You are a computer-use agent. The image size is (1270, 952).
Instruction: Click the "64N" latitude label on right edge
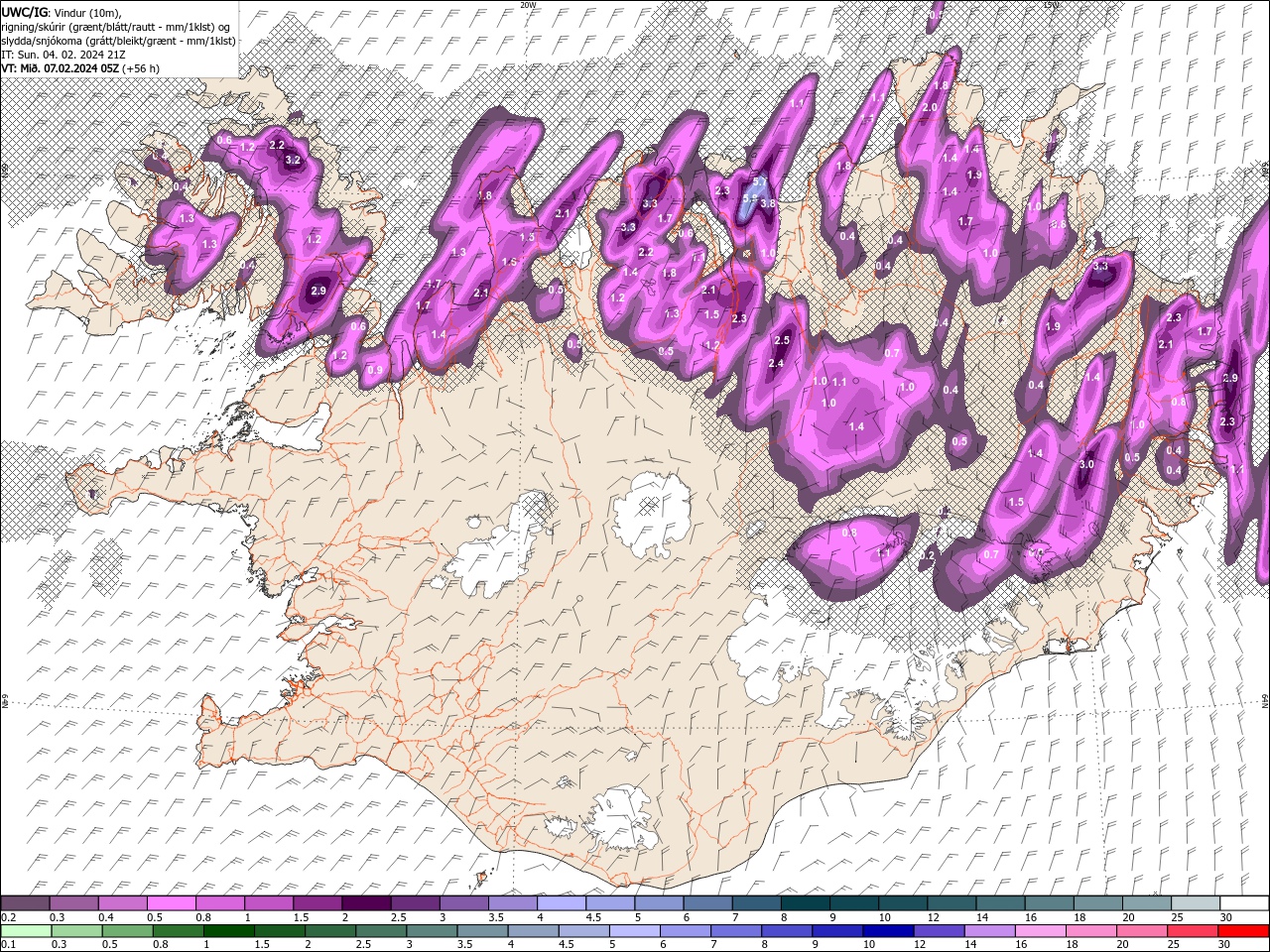pyautogui.click(x=1265, y=701)
